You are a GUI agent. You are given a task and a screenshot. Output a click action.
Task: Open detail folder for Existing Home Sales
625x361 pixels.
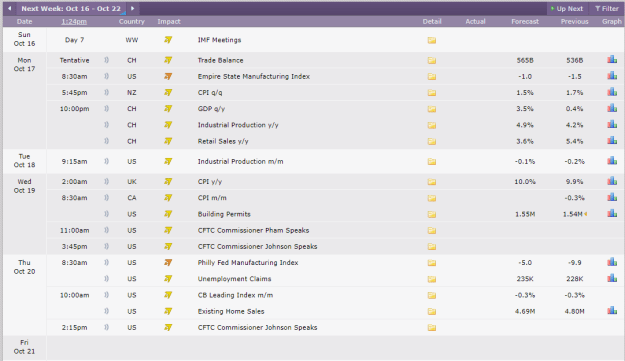pyautogui.click(x=432, y=312)
